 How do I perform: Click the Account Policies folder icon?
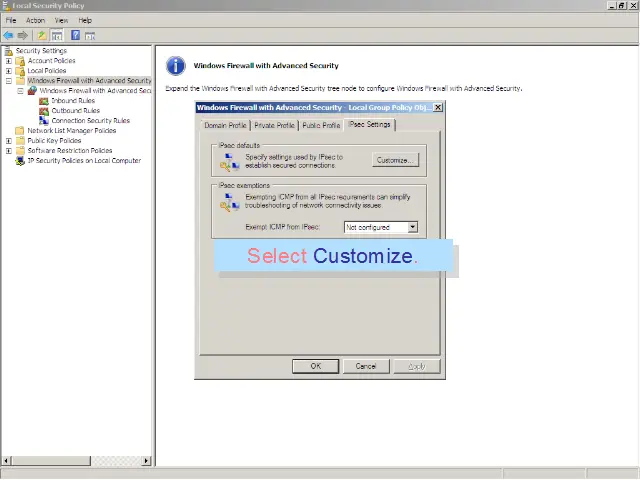pos(20,61)
